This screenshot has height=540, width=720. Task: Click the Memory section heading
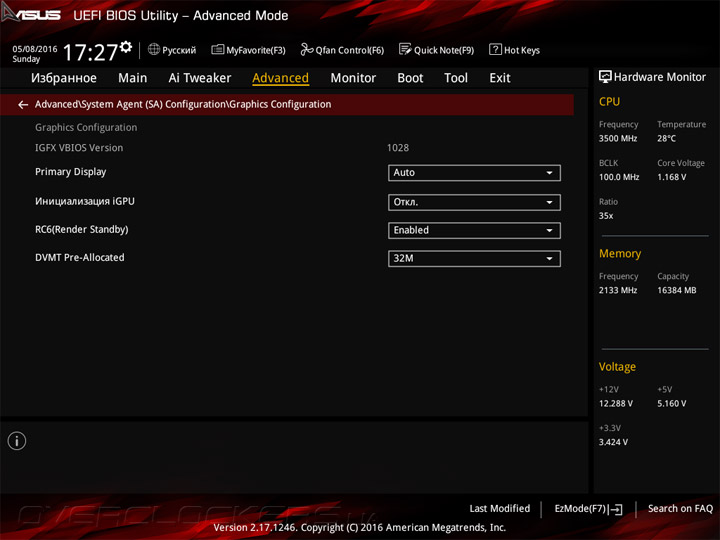pyautogui.click(x=620, y=253)
